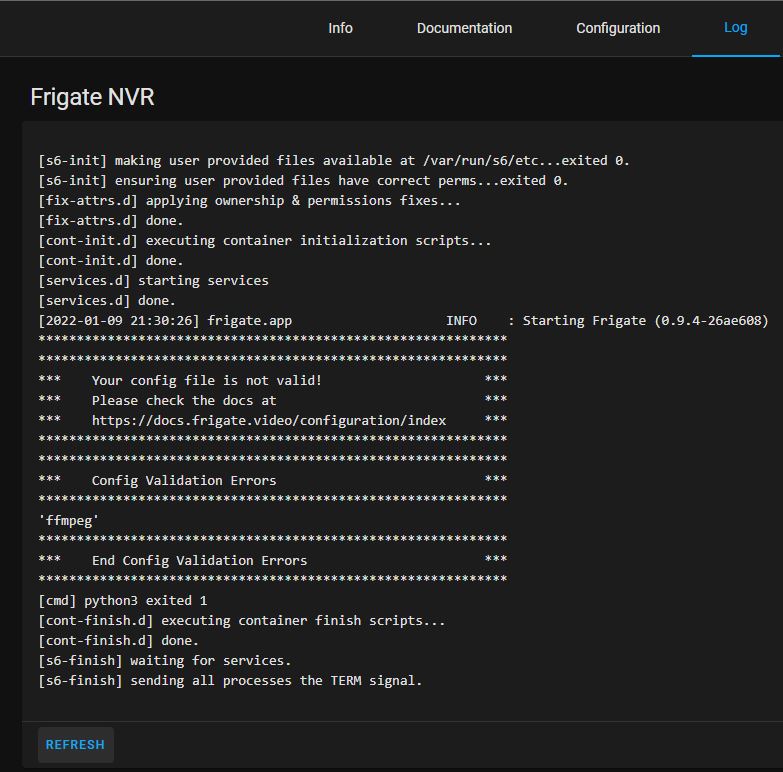Select the Log tab
This screenshot has height=772, width=783.
pyautogui.click(x=735, y=27)
